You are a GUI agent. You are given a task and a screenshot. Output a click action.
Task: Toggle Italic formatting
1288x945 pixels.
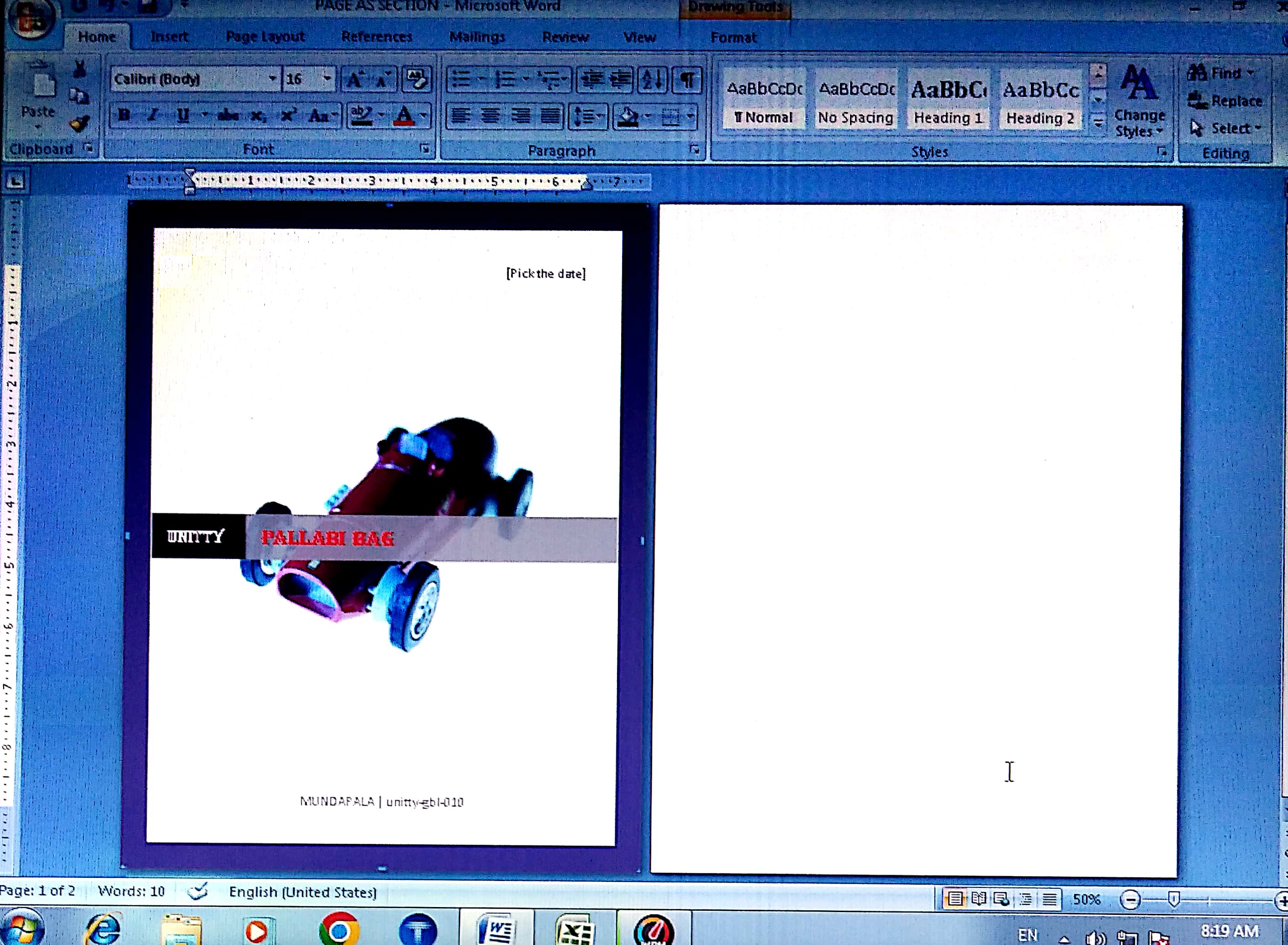(x=152, y=116)
